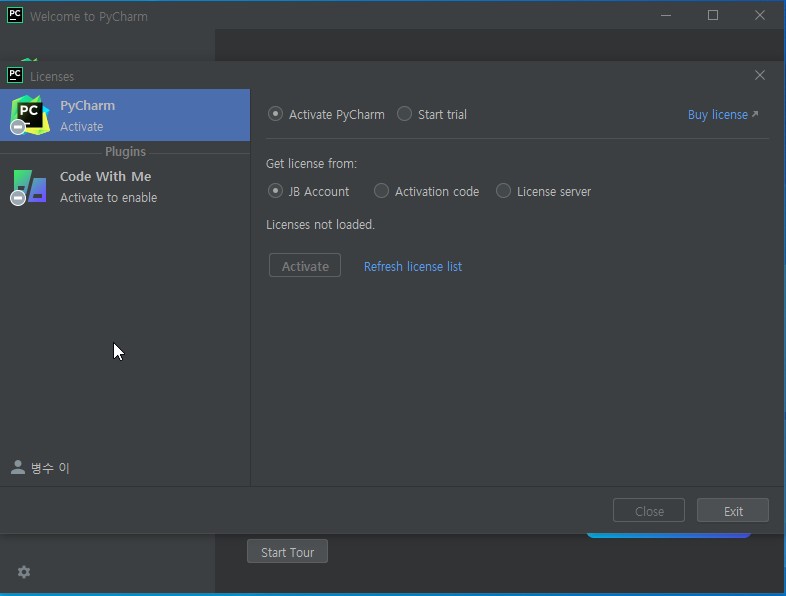Close the Welcome to PyCharm window
Image resolution: width=786 pixels, height=596 pixels.
[760, 15]
